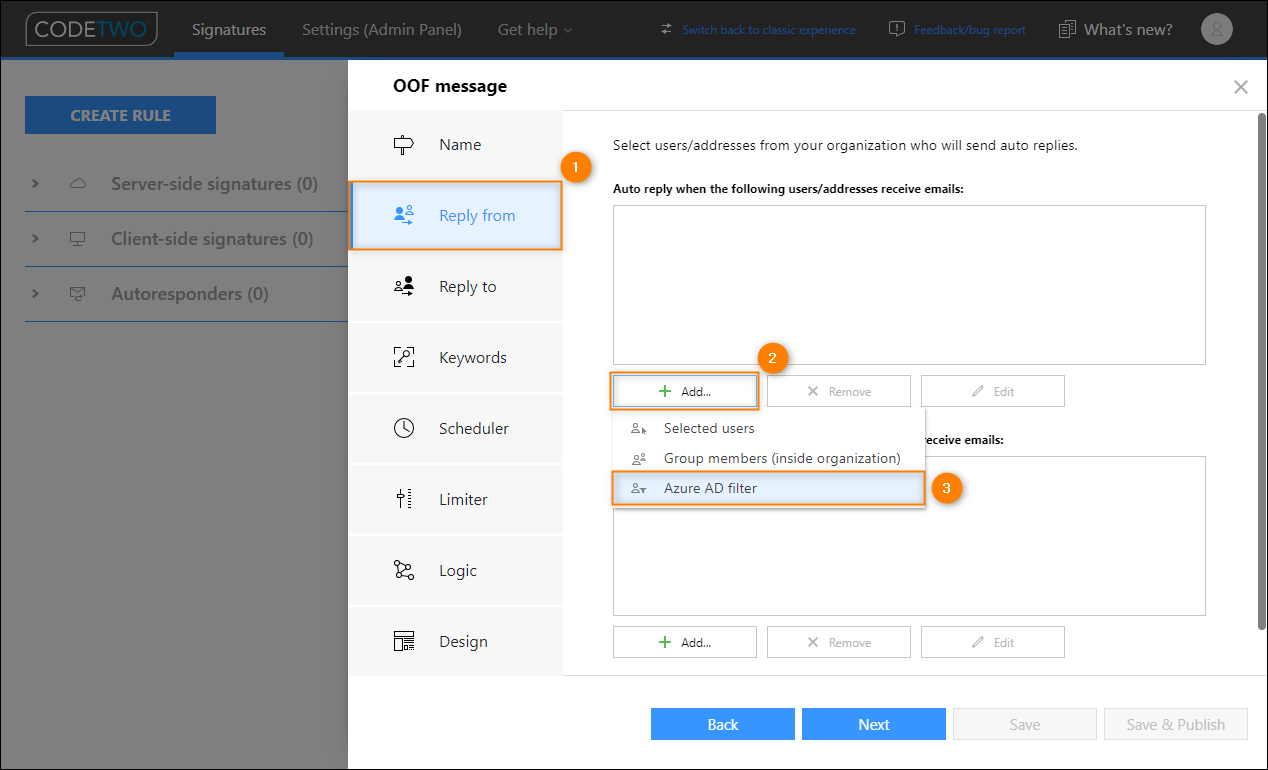Go to the Keywords step

coord(455,358)
